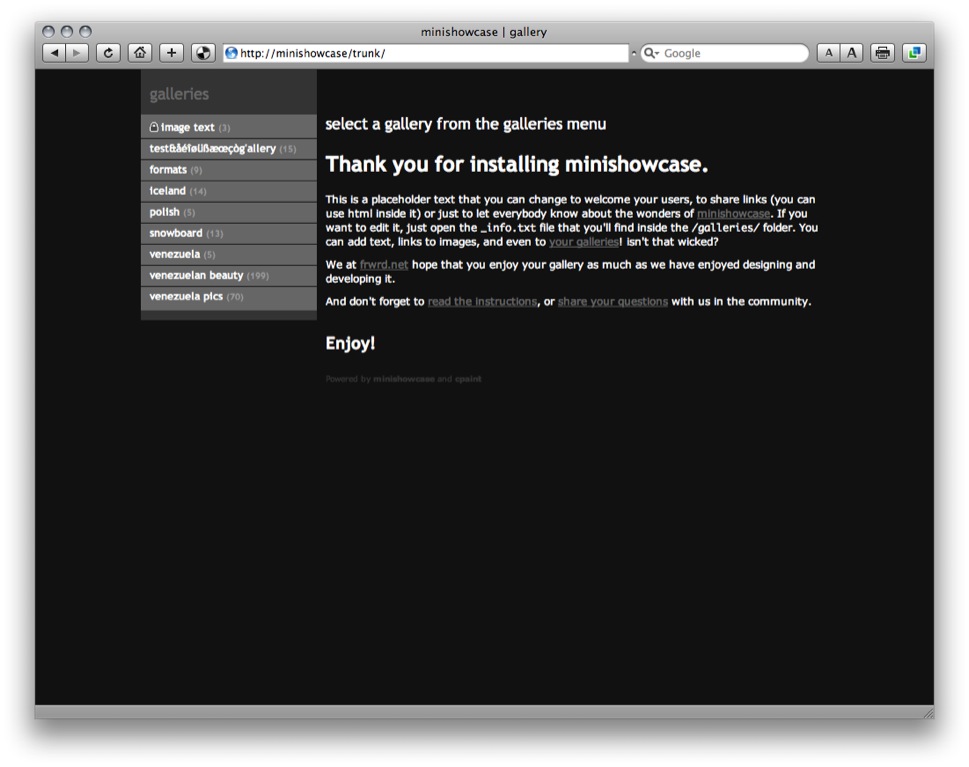The image size is (969, 767).
Task: Open the snowboard gallery
Action: coord(229,233)
